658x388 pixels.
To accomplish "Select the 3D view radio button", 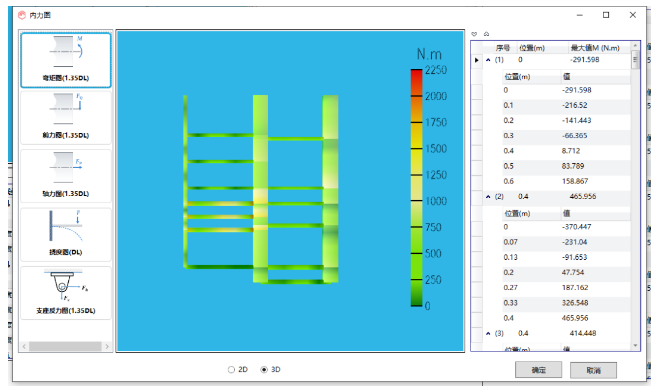I will [264, 370].
